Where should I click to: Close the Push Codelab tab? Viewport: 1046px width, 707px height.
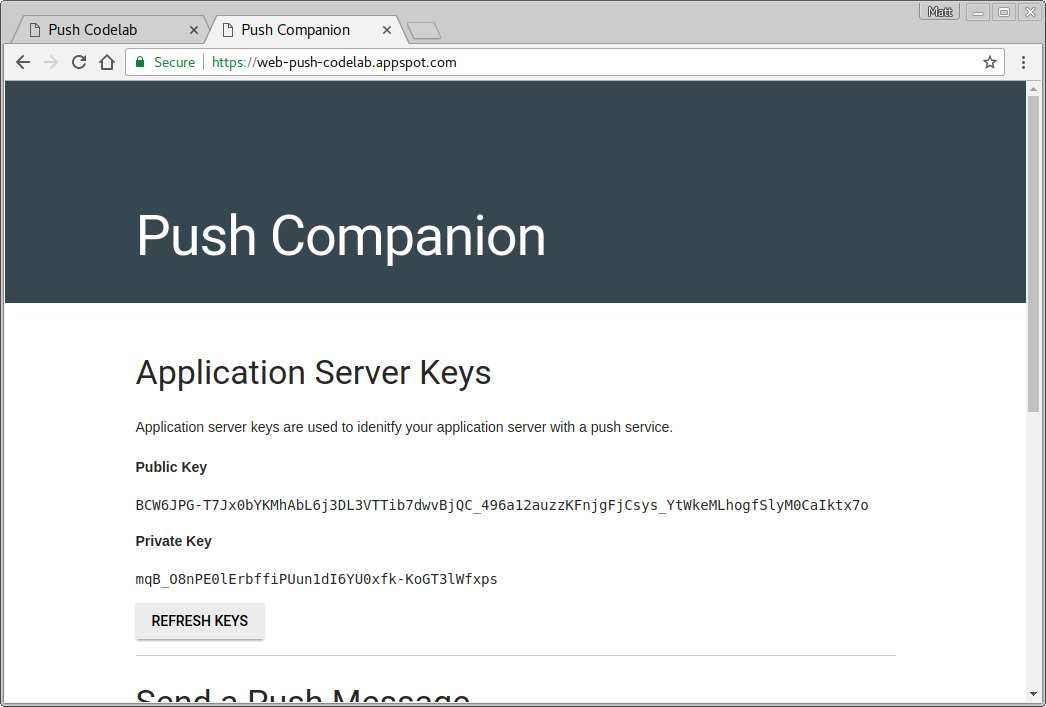194,29
